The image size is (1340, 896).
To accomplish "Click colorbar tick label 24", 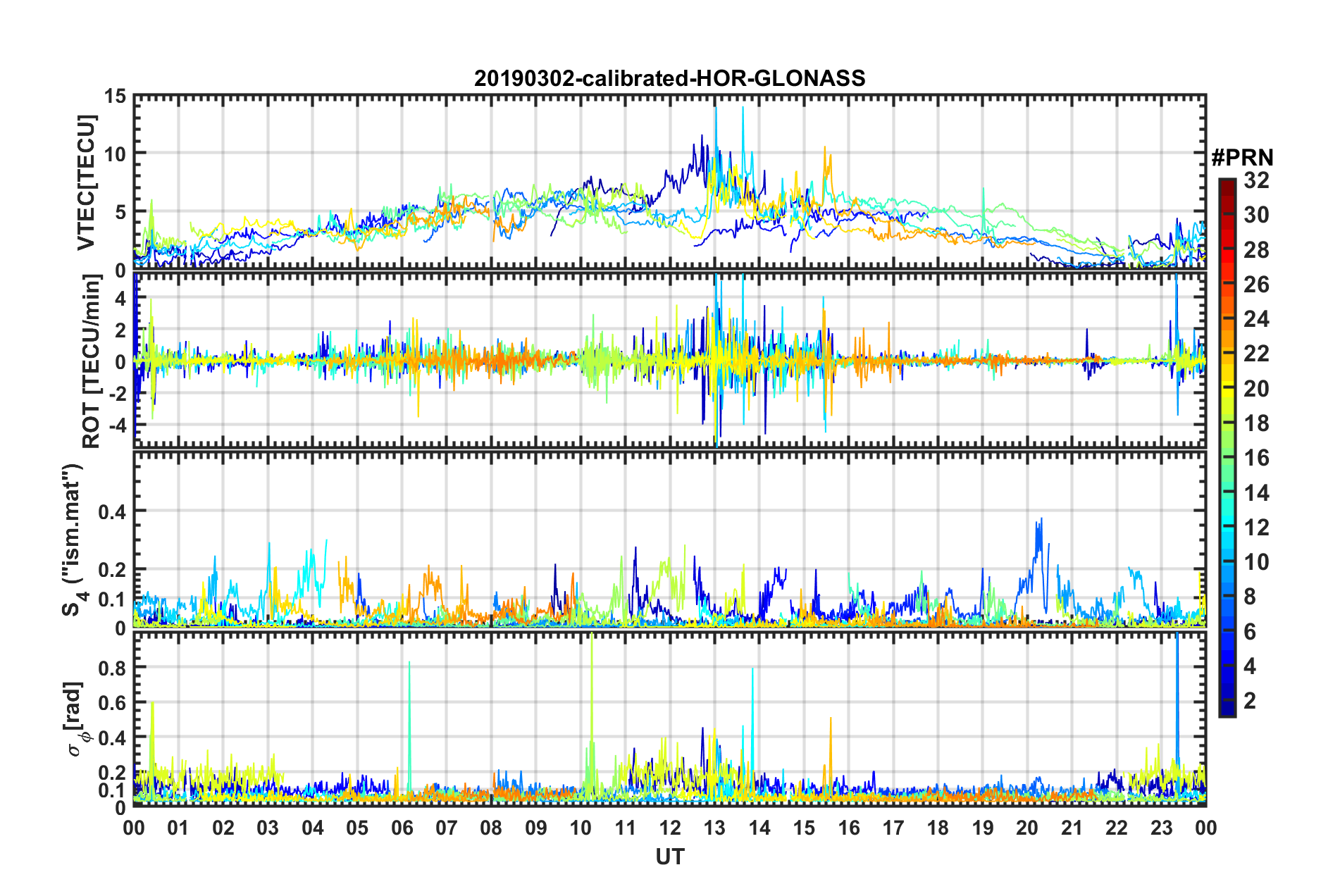I will pos(1256,319).
